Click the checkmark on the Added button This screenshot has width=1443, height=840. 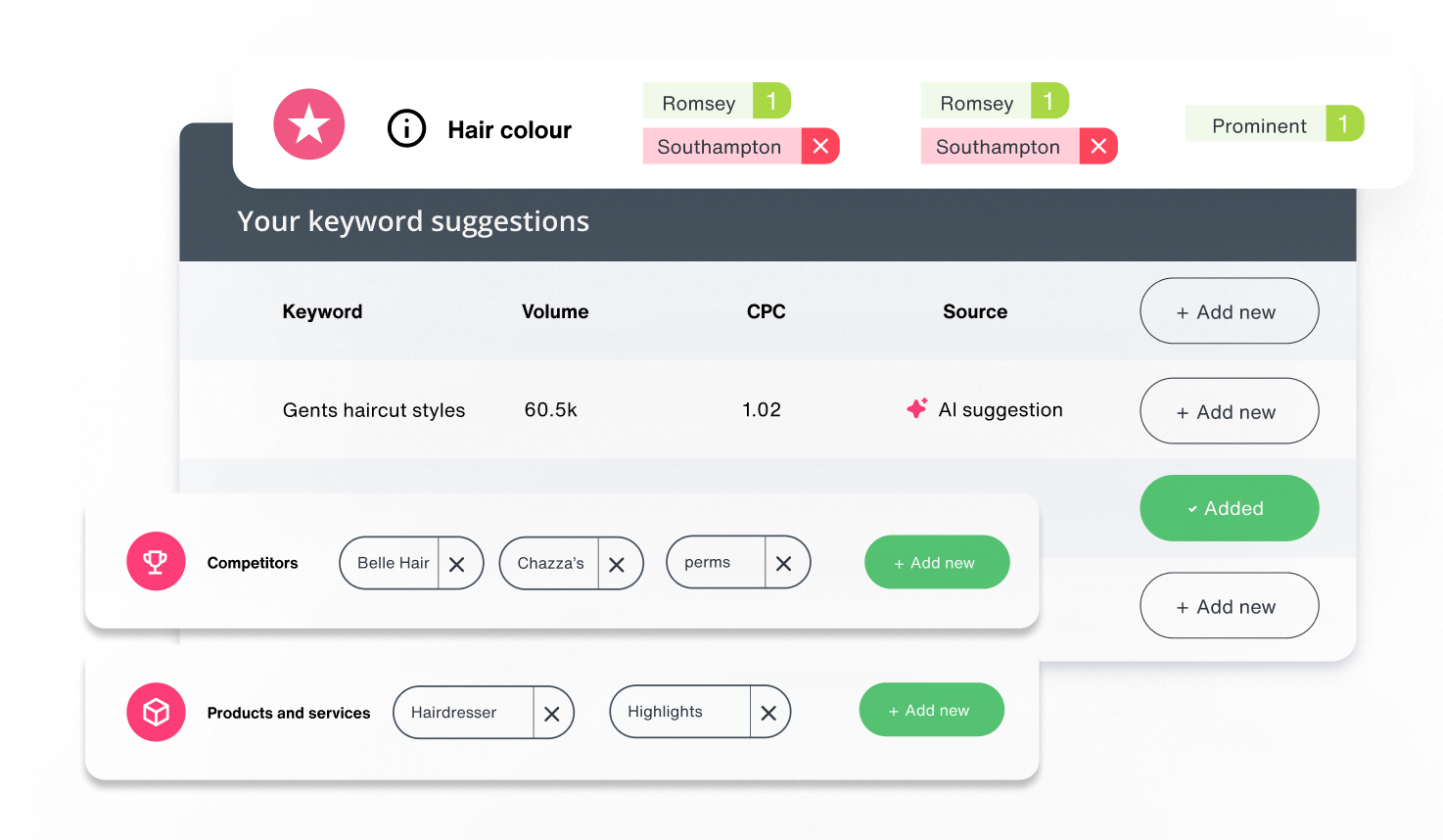[1191, 508]
